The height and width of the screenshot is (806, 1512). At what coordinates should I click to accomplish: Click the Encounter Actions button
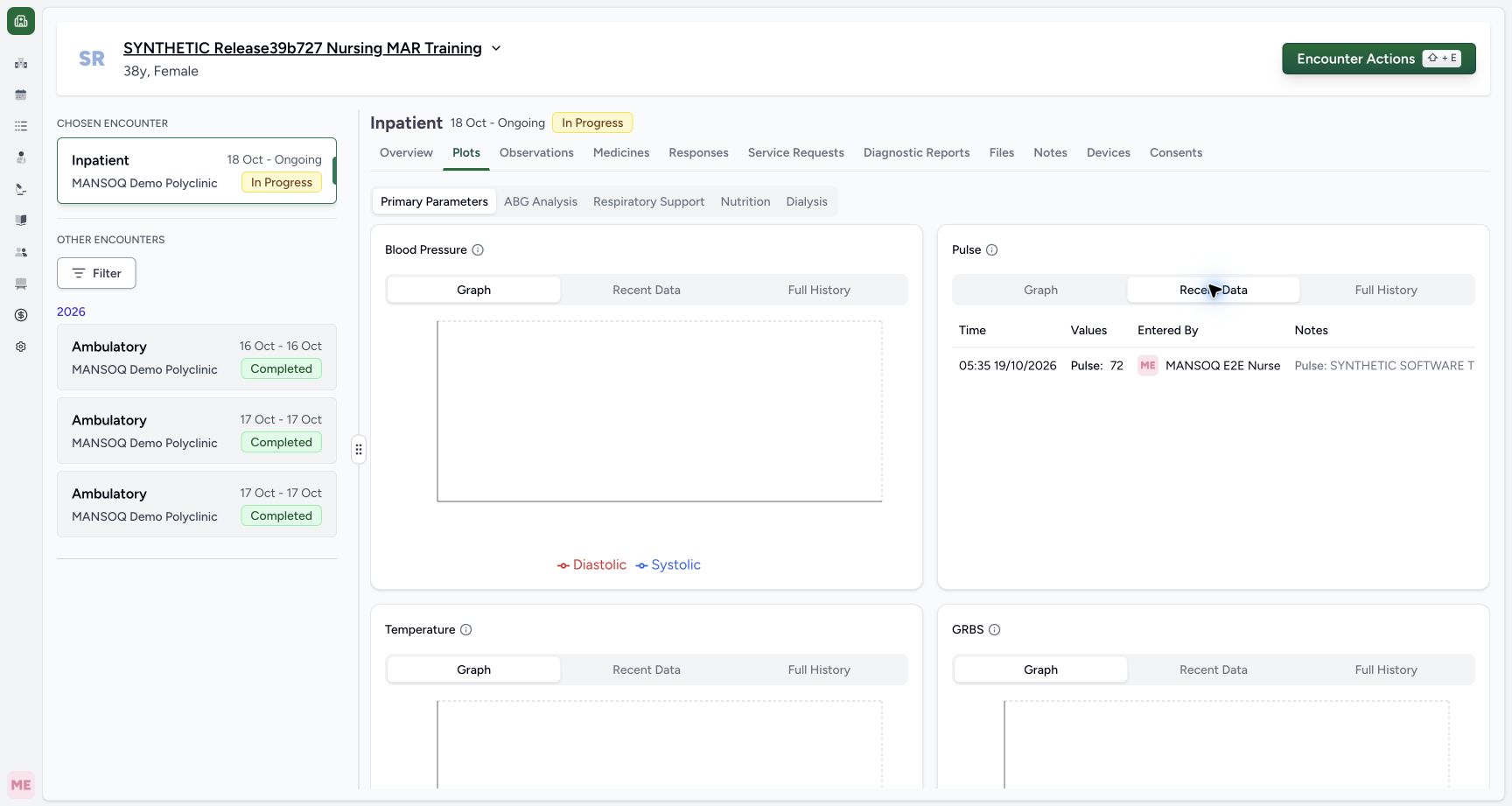coord(1379,59)
